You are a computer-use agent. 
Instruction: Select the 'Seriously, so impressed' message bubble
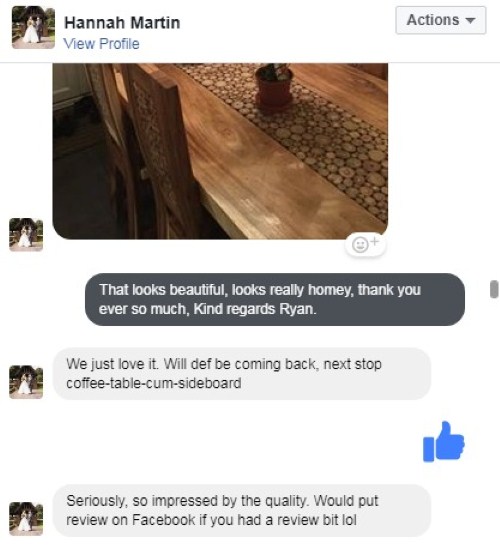click(242, 511)
